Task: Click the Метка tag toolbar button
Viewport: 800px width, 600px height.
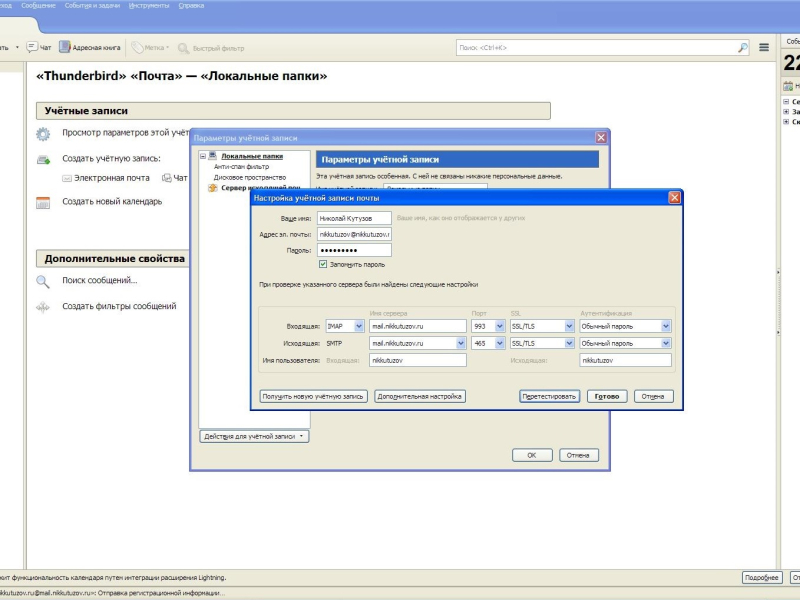Action: click(x=150, y=47)
